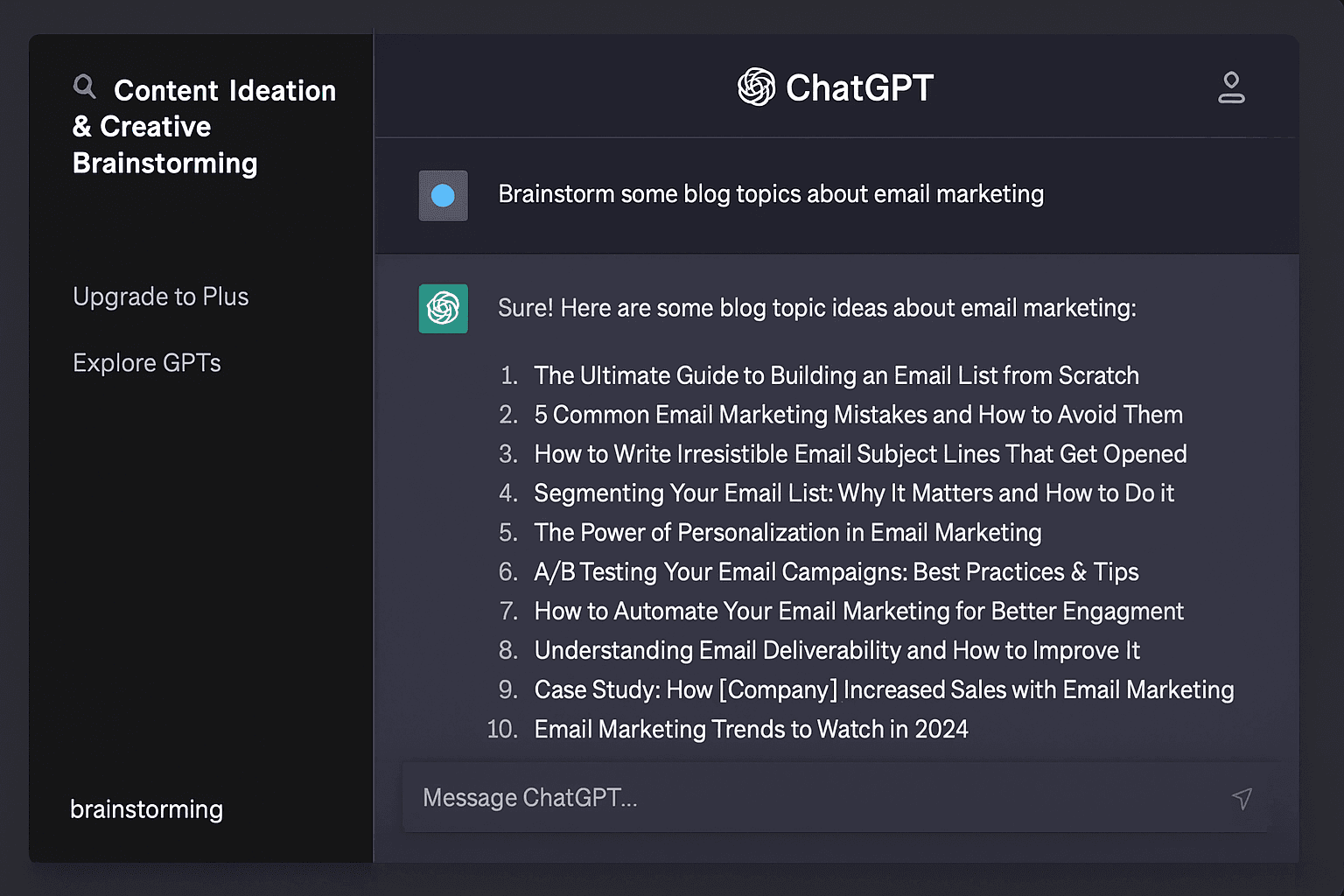Click the ChatGPT title in the top bar
The width and height of the screenshot is (1344, 896).
click(858, 87)
